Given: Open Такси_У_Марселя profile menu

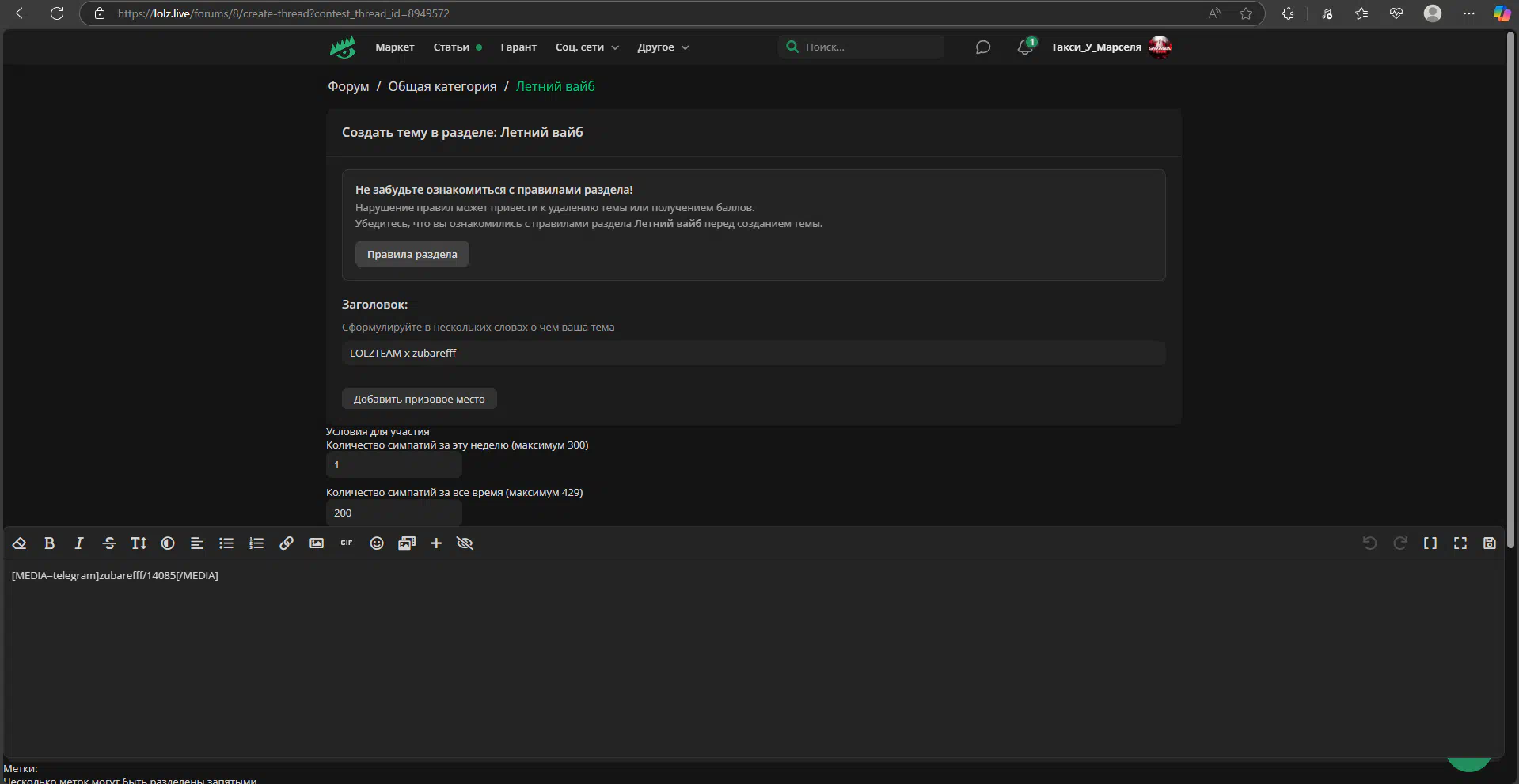Looking at the screenshot, I should [1096, 47].
